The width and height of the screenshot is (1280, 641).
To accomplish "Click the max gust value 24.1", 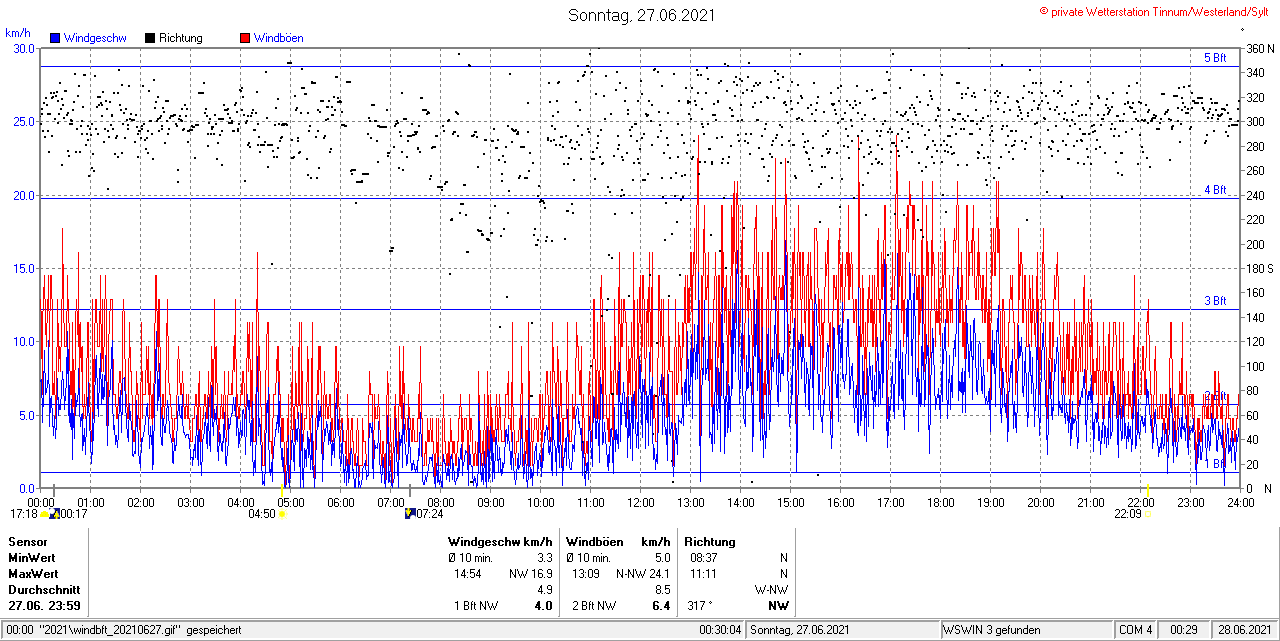I will coord(658,574).
